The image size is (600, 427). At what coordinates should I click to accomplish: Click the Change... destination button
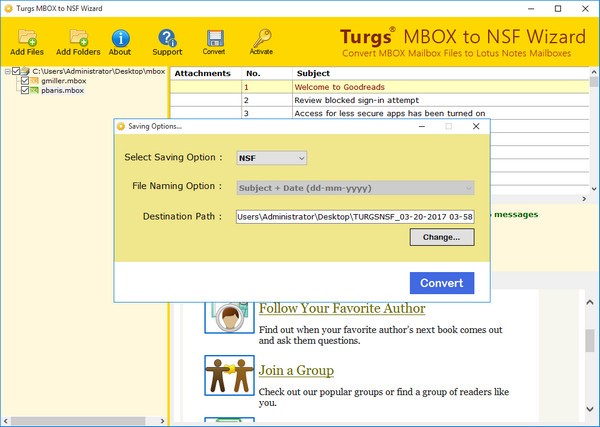(x=441, y=237)
